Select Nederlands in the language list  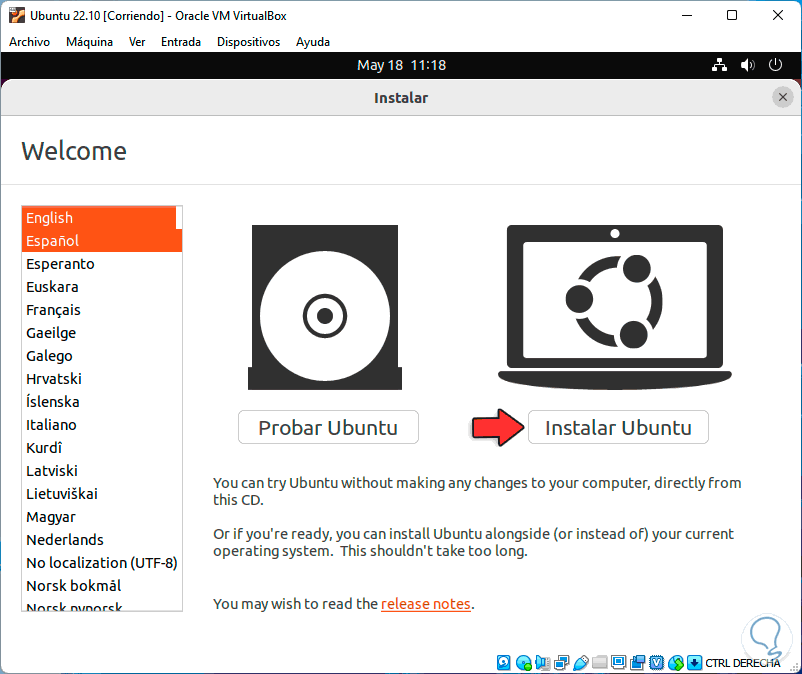click(102, 540)
